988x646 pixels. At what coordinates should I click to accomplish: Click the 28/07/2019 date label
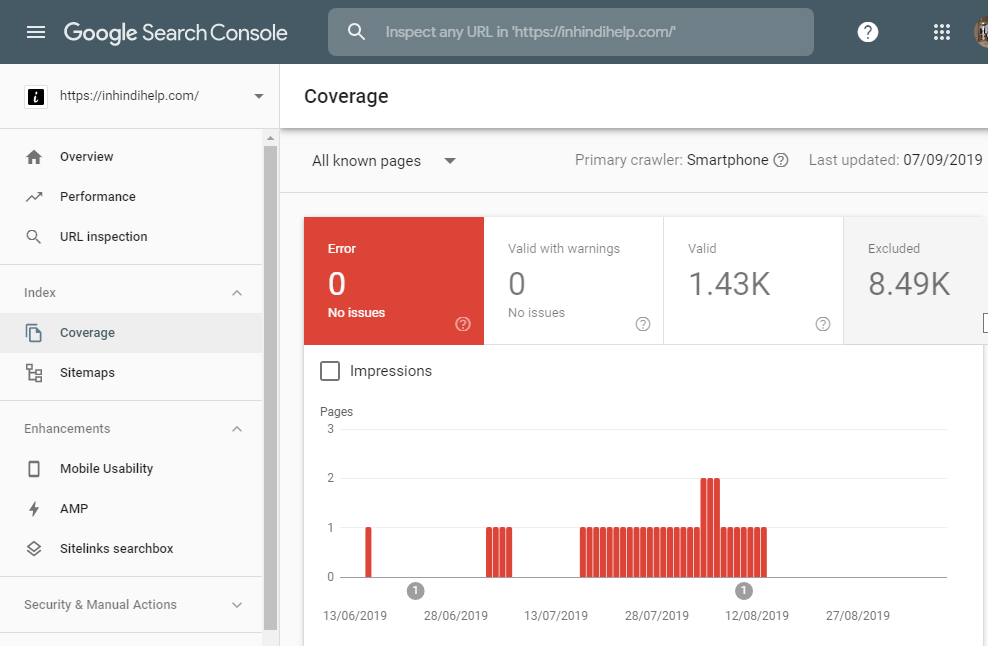[657, 616]
